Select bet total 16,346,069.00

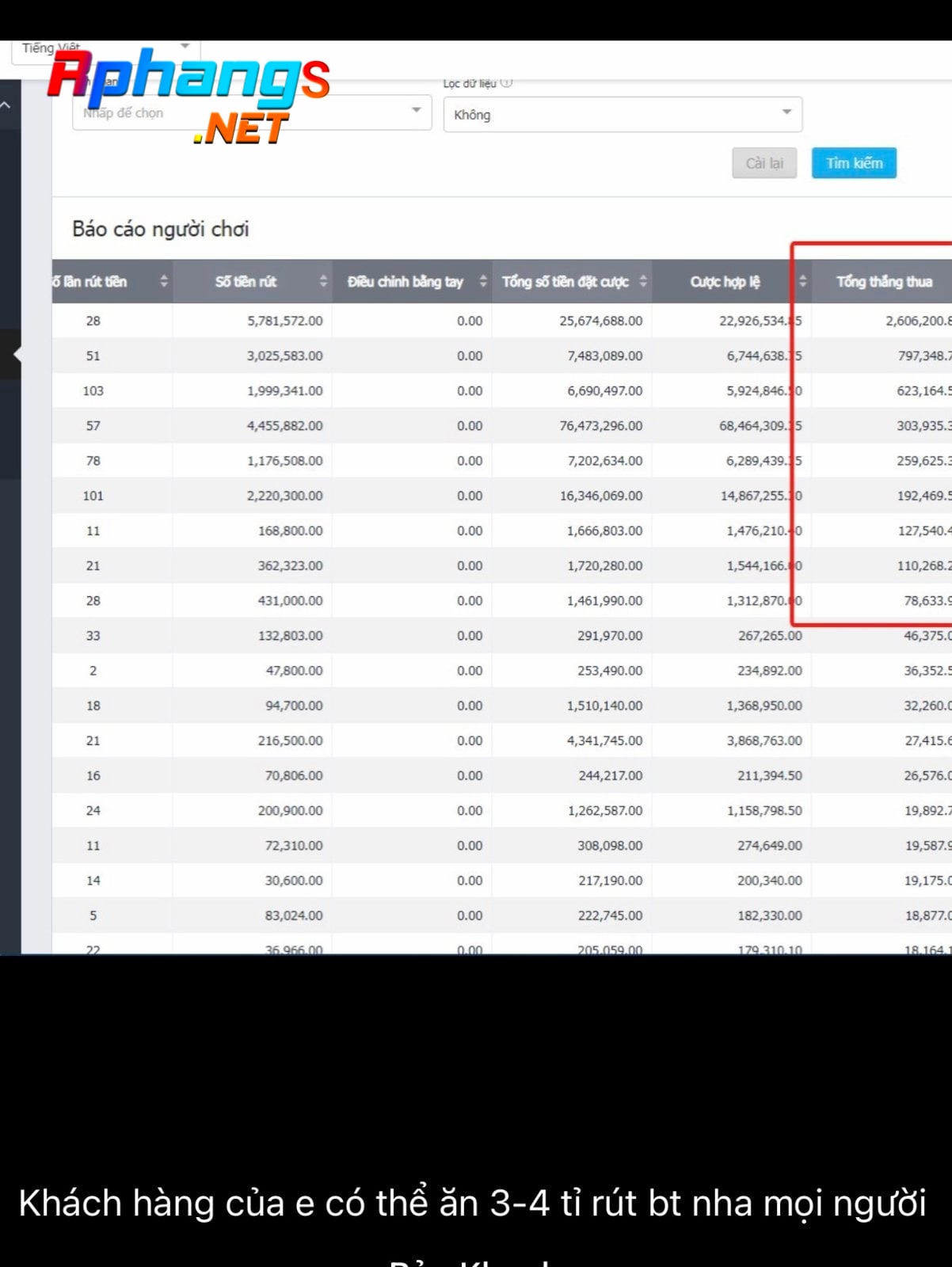click(600, 495)
